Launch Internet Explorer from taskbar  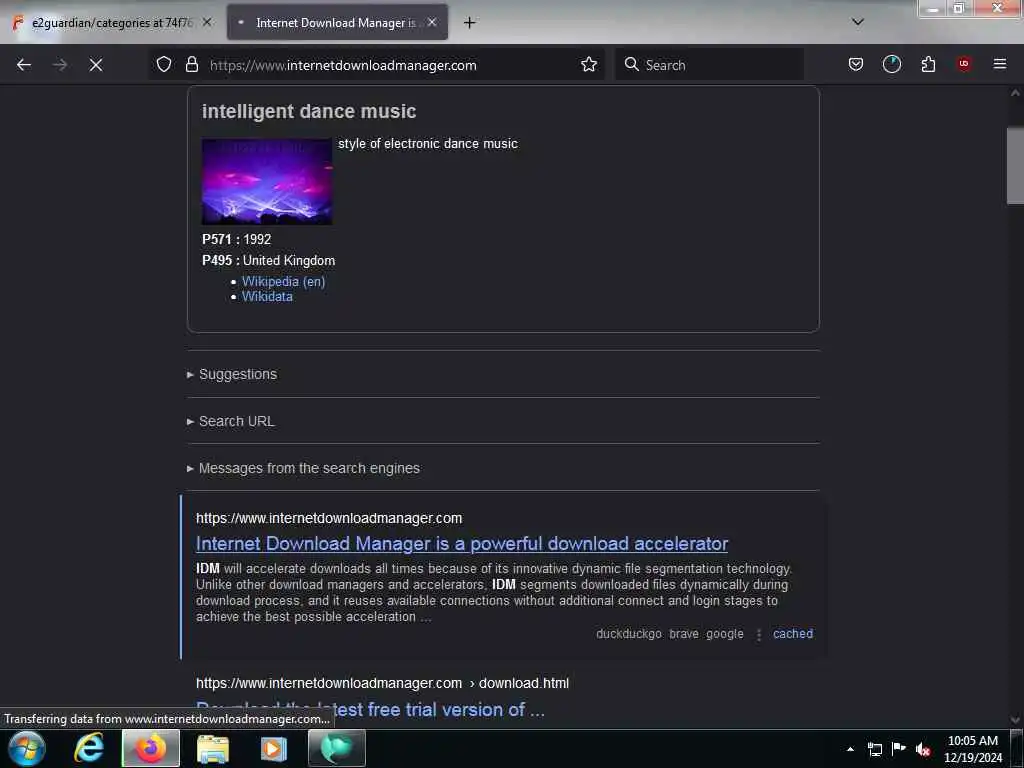pyautogui.click(x=88, y=748)
